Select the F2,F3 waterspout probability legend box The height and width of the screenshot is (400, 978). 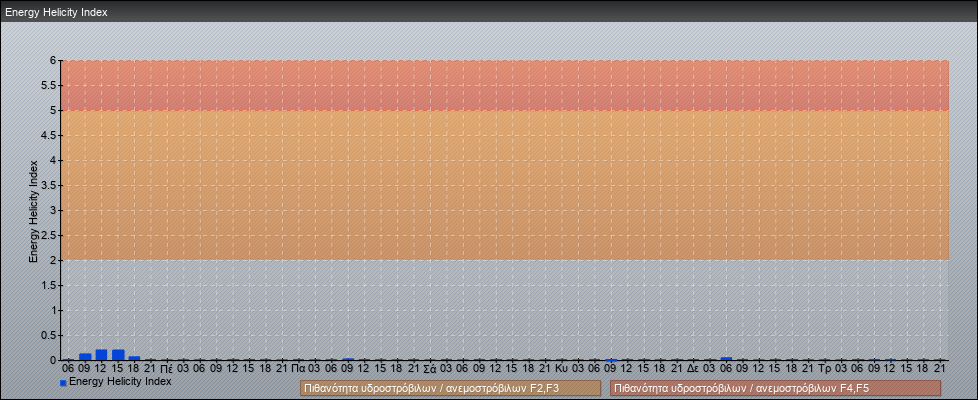click(x=450, y=388)
